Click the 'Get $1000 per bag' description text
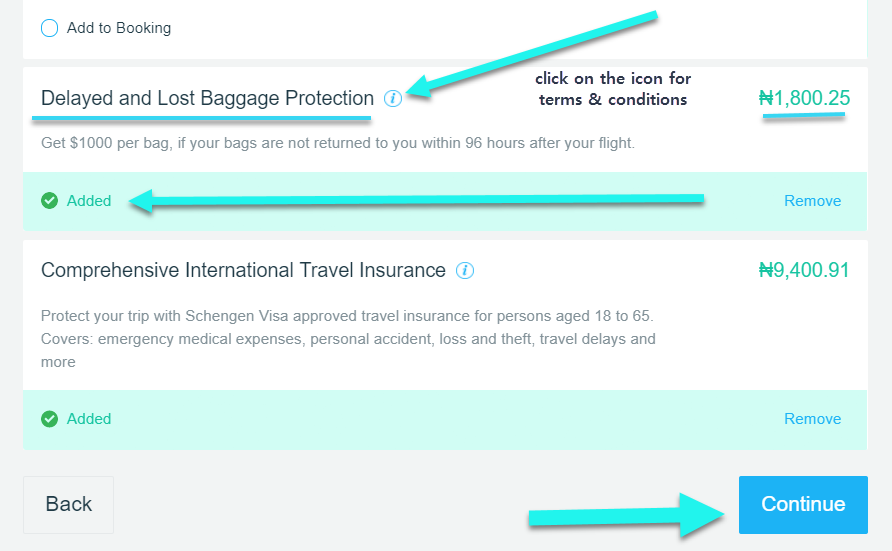Viewport: 892px width, 551px height. (337, 143)
